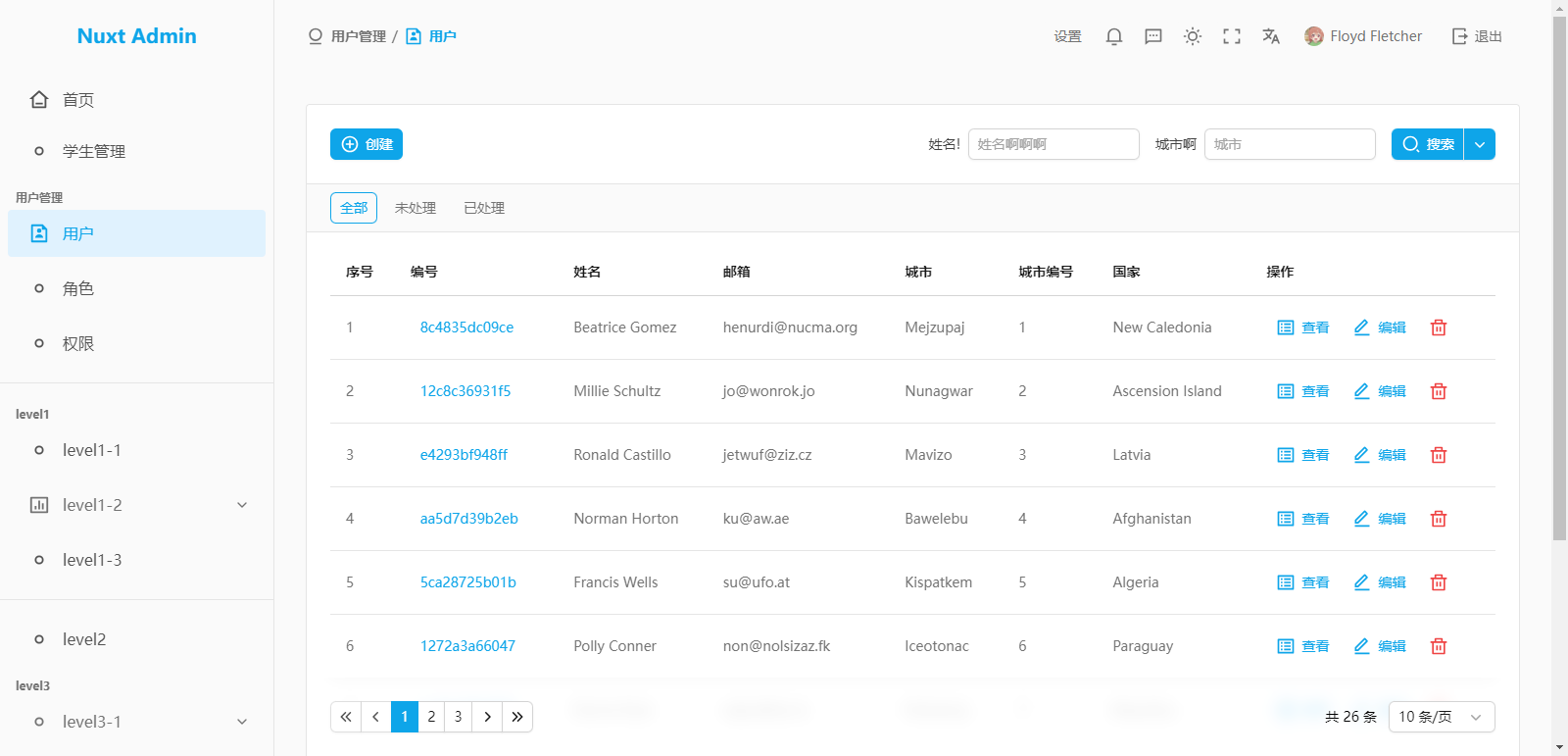The height and width of the screenshot is (756, 1568).
Task: Go to page 2 of results
Action: click(x=431, y=717)
